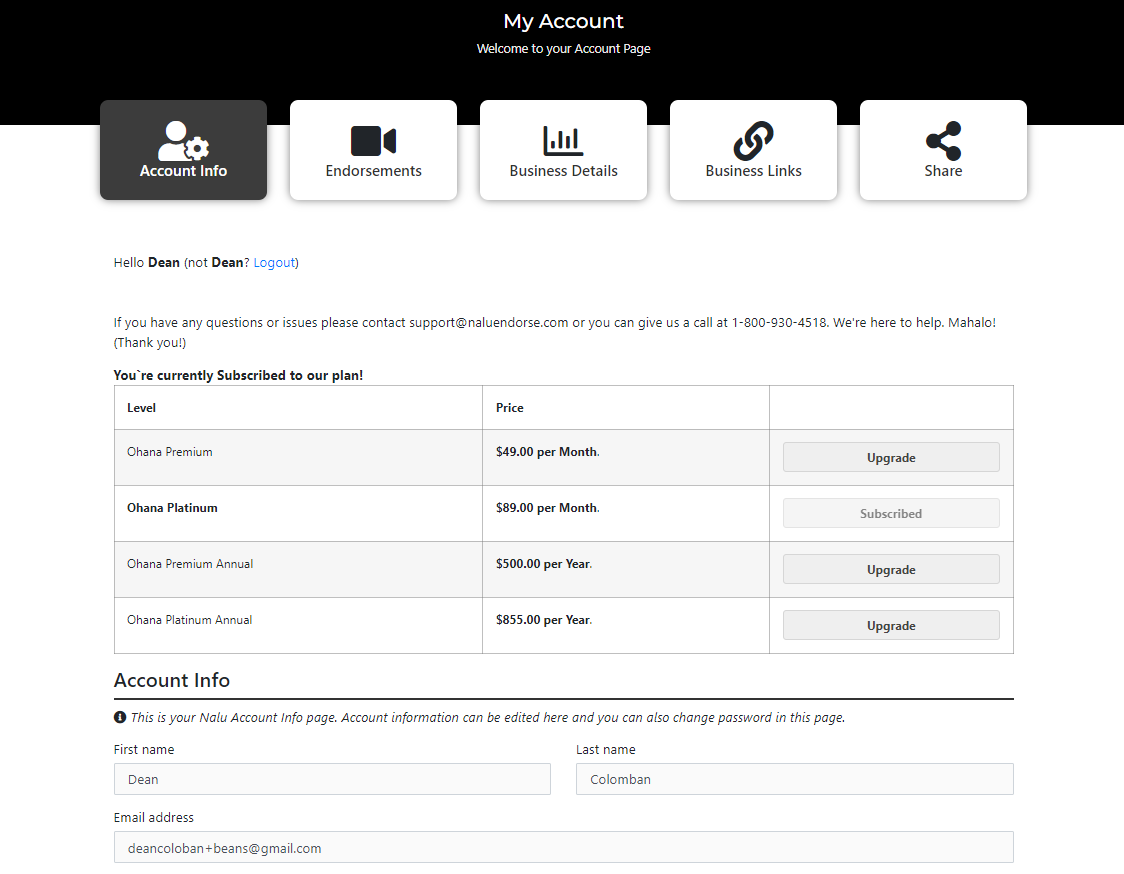Open Business Links via the chain link icon
The image size is (1124, 874).
tap(753, 139)
